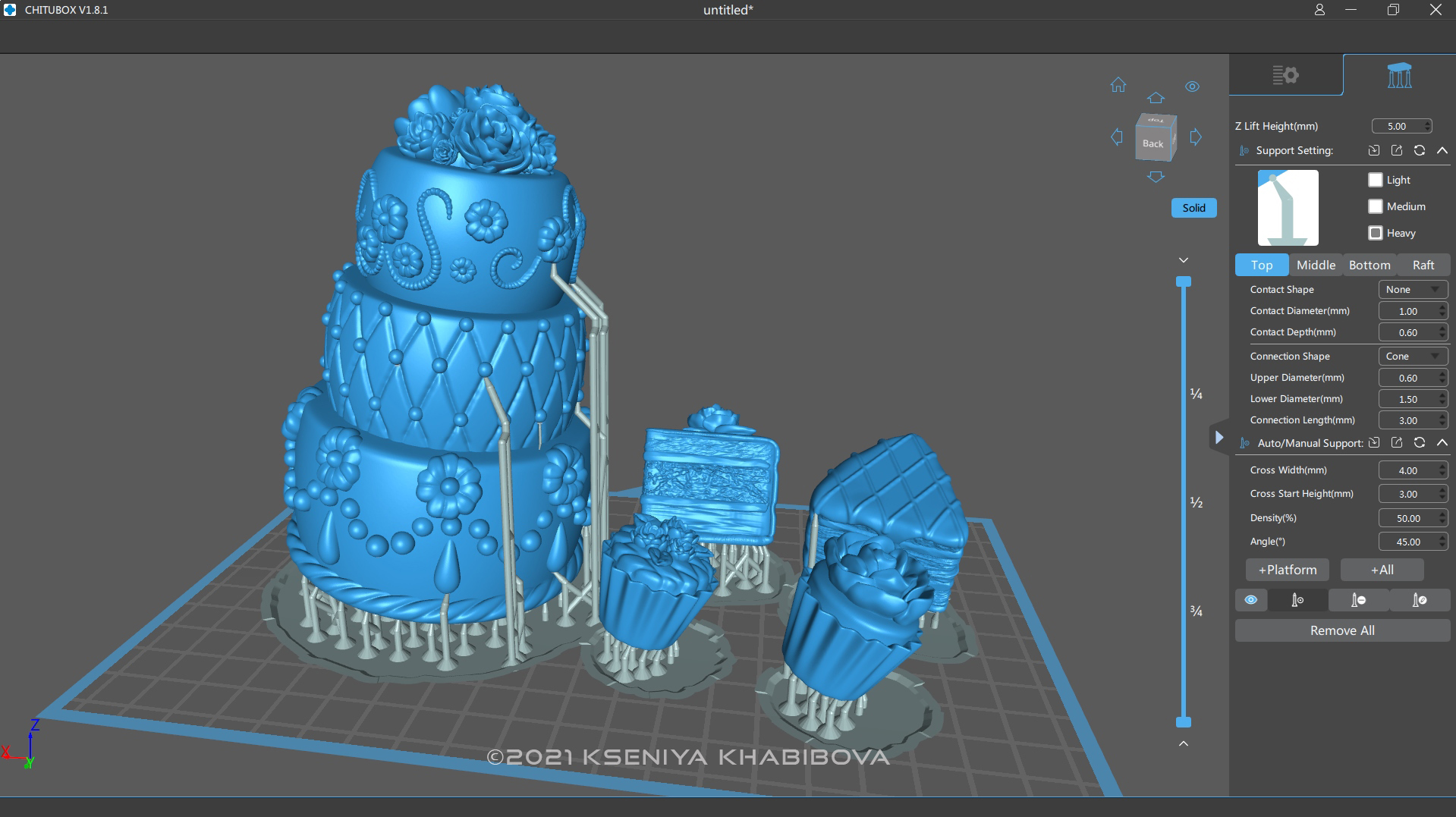The height and width of the screenshot is (817, 1456).
Task: Select the delete support tool
Action: click(1359, 599)
